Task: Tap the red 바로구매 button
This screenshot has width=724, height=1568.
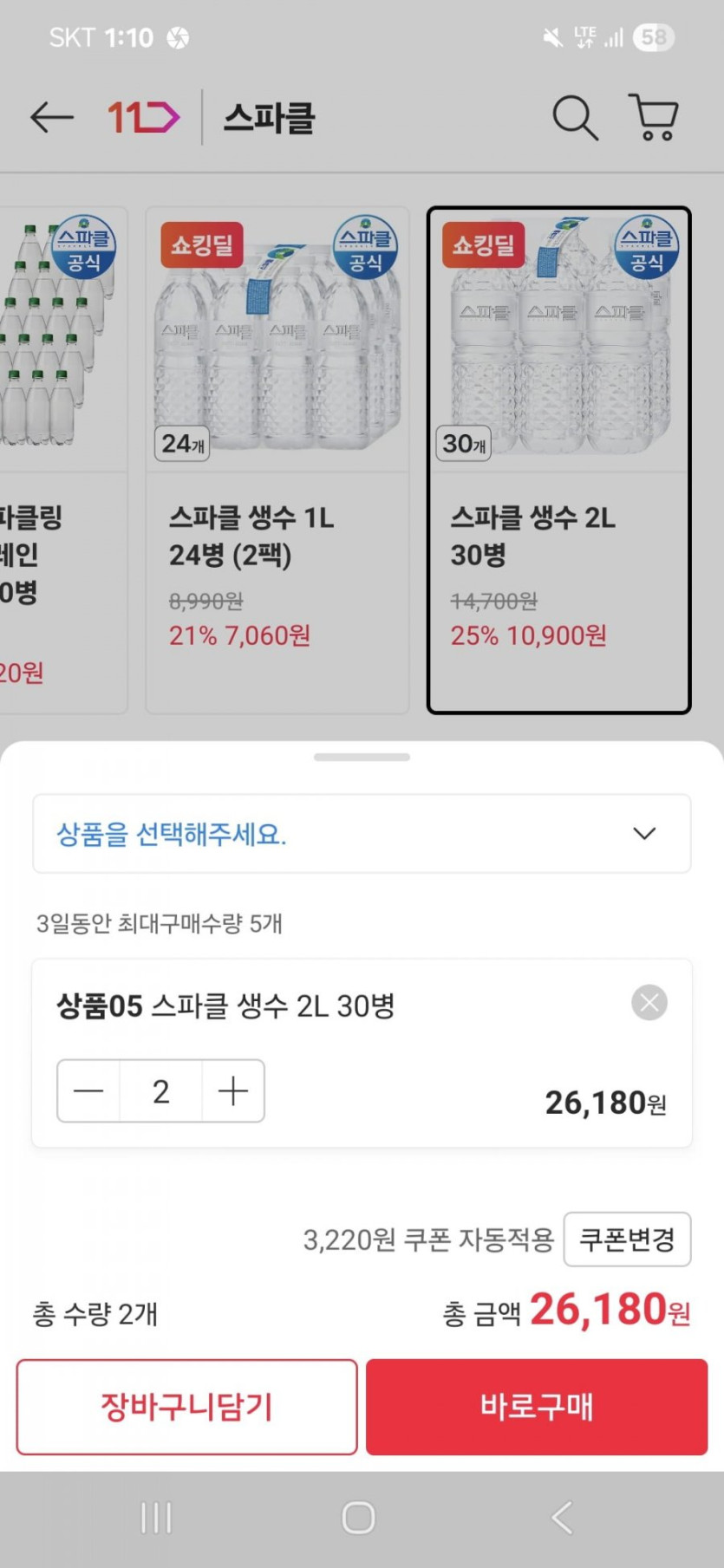Action: 537,1407
